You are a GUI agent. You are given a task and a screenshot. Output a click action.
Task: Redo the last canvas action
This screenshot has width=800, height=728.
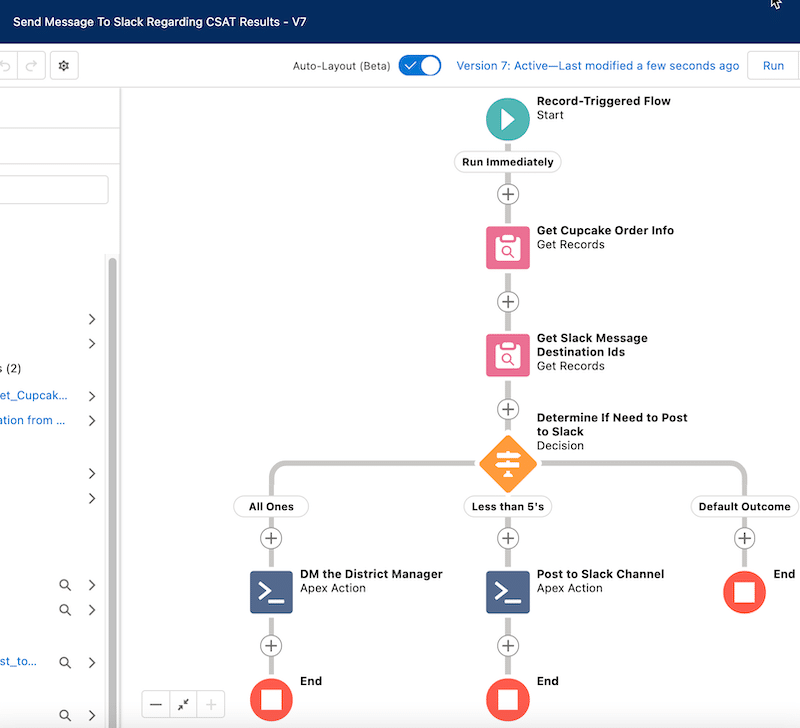coord(32,66)
